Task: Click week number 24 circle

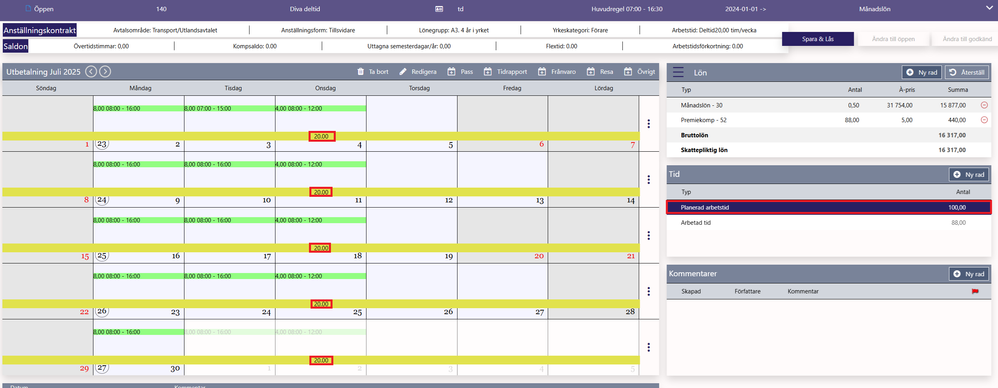Action: coord(101,200)
